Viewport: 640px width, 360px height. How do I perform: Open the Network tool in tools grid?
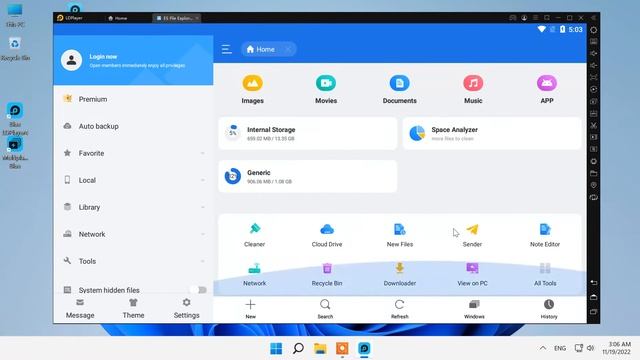pos(254,274)
